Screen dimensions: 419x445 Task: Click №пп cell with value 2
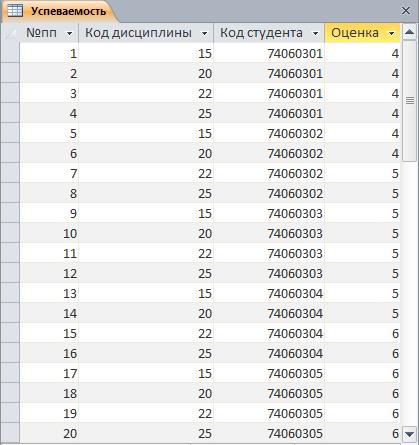[x=49, y=73]
